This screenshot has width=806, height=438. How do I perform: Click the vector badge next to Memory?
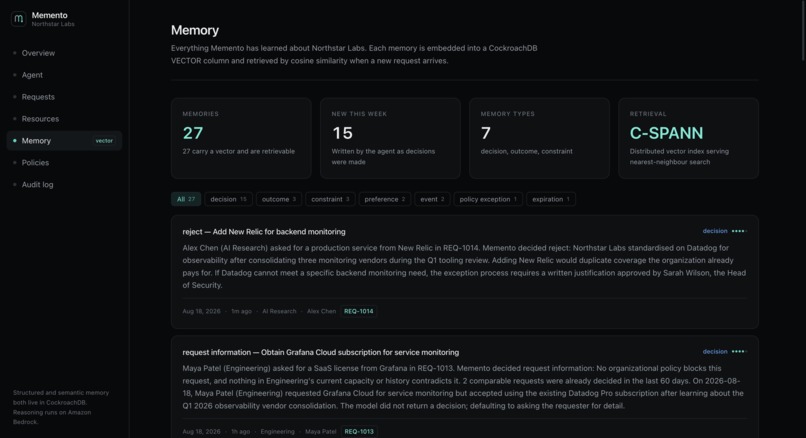click(x=104, y=141)
